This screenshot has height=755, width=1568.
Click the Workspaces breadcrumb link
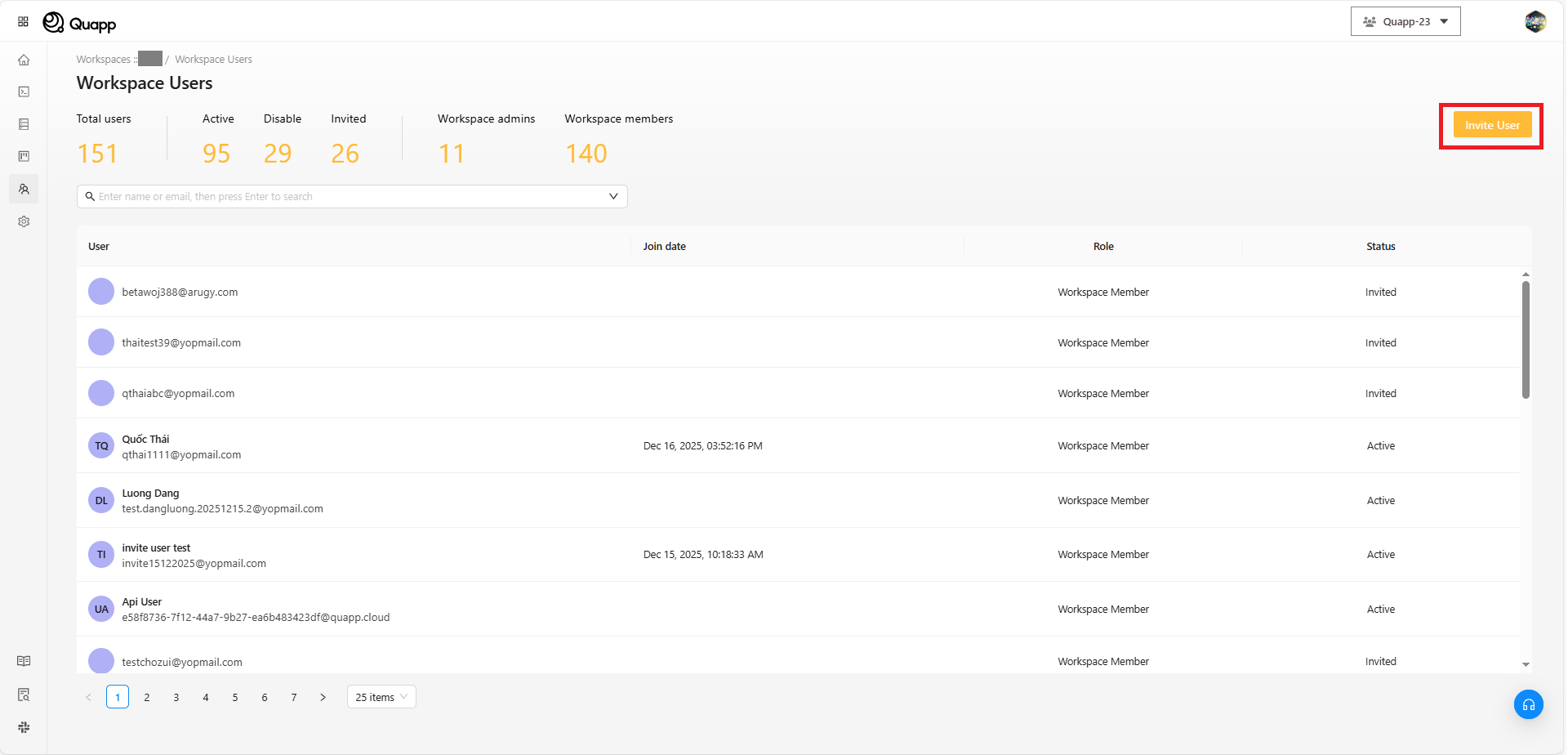point(103,60)
